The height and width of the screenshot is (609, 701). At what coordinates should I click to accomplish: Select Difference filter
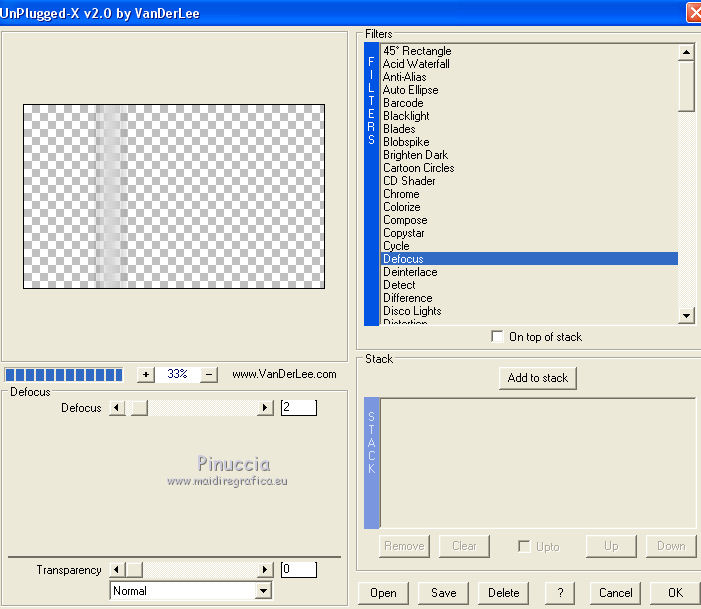tap(529, 298)
